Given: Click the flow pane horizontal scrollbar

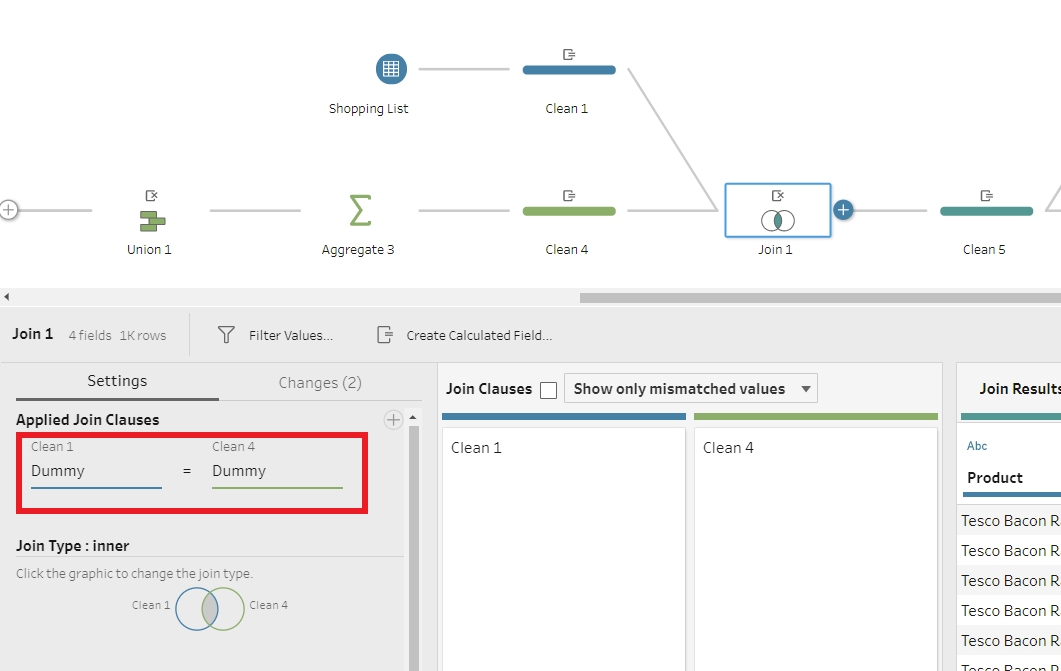Looking at the screenshot, I should (x=820, y=298).
